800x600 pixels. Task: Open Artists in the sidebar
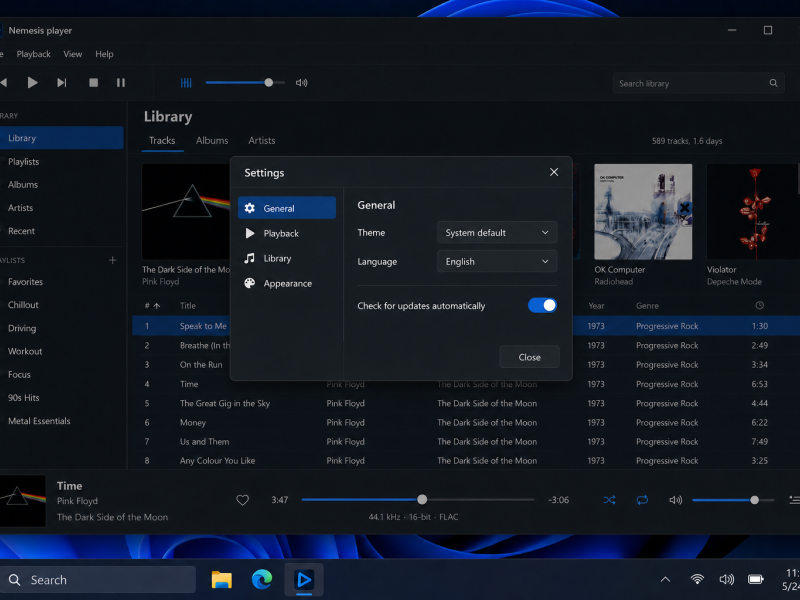tap(61, 208)
